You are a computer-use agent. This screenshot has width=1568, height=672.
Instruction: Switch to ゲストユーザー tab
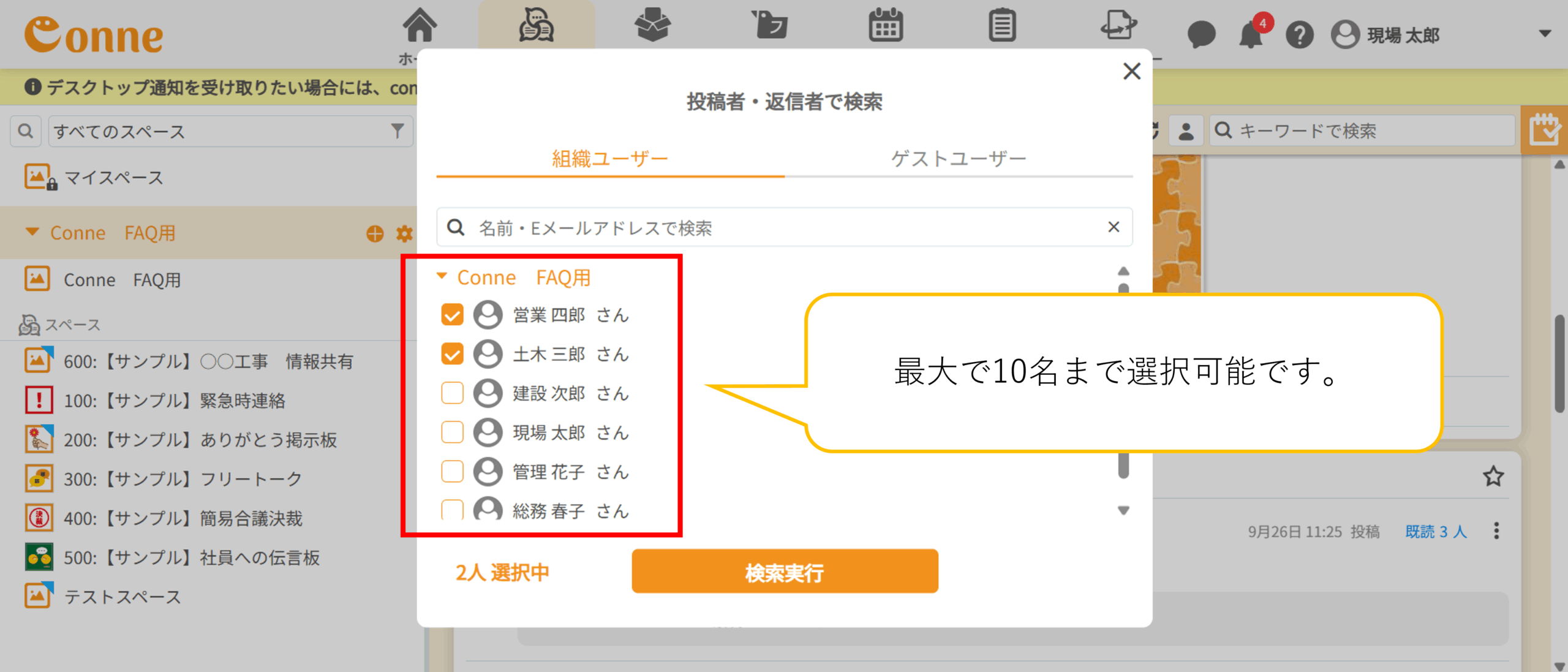coord(958,159)
